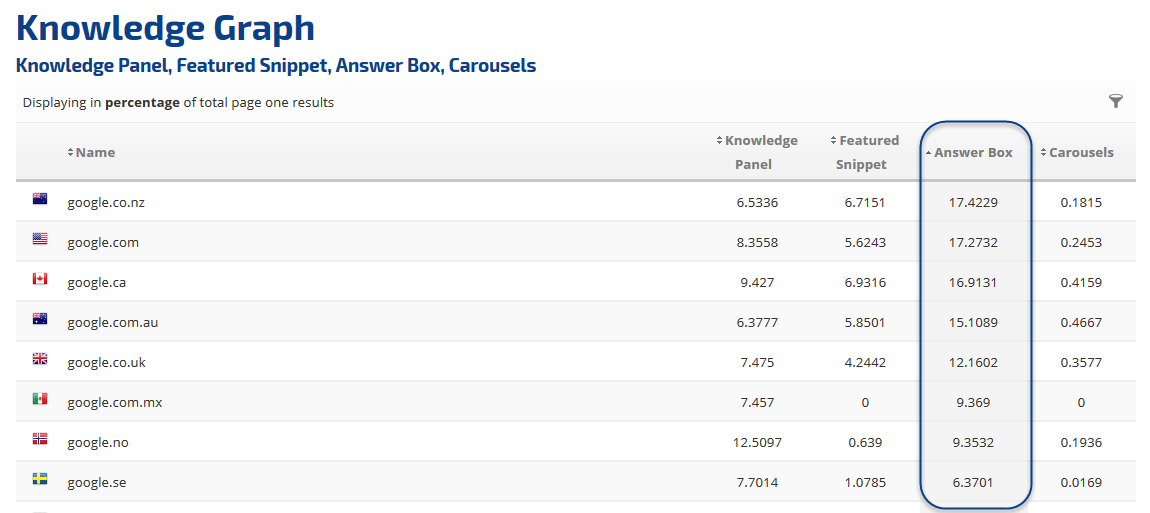The image size is (1150, 513).
Task: Click the Canada flag icon
Action: [x=40, y=279]
